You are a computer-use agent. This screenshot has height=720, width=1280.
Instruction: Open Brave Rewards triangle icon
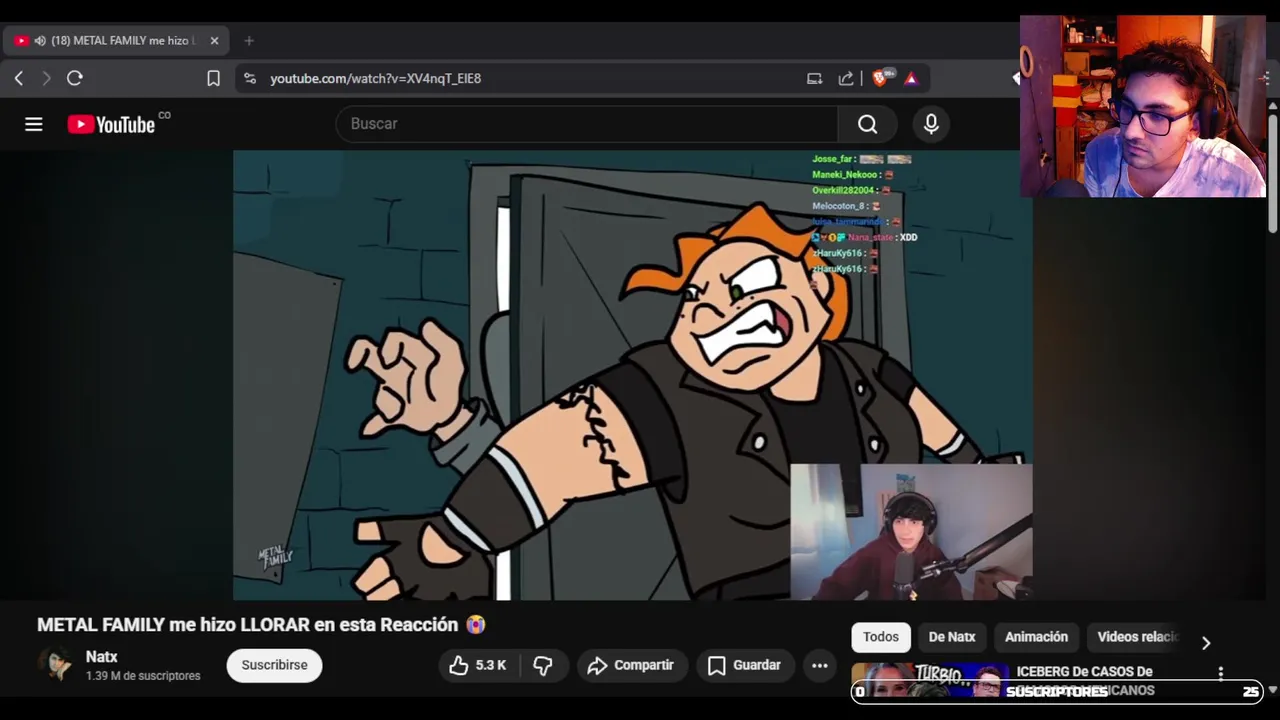(911, 78)
